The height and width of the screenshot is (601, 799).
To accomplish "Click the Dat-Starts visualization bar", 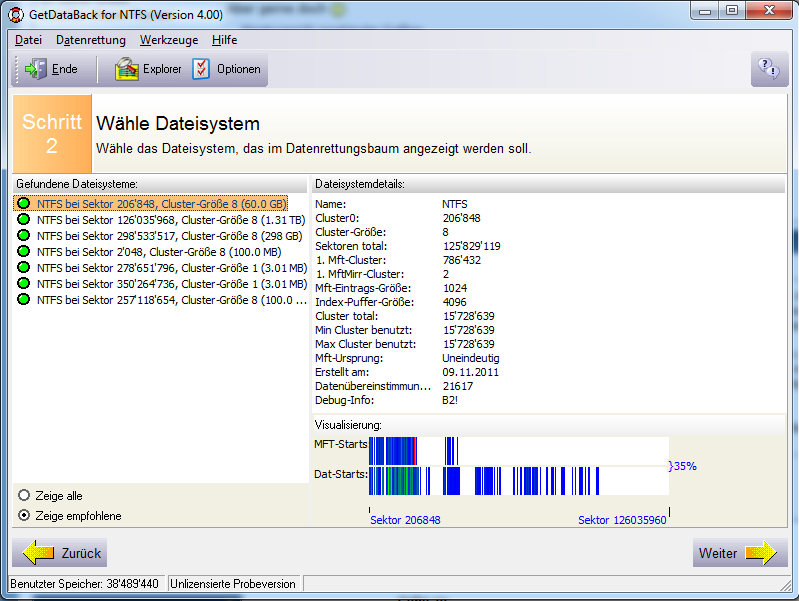I will (x=519, y=481).
